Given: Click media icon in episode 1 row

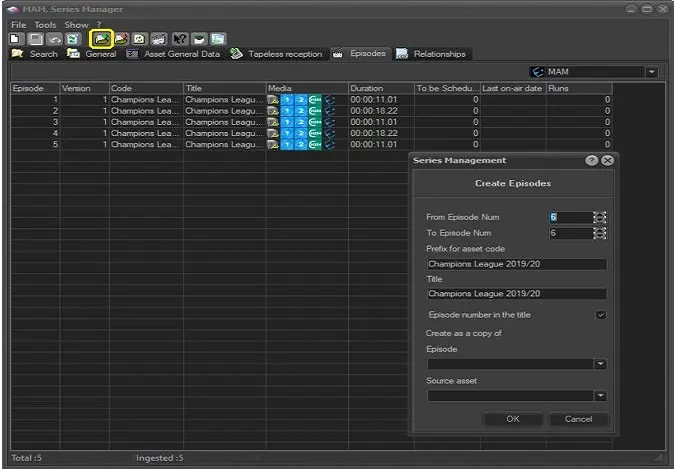Looking at the screenshot, I should tap(273, 100).
